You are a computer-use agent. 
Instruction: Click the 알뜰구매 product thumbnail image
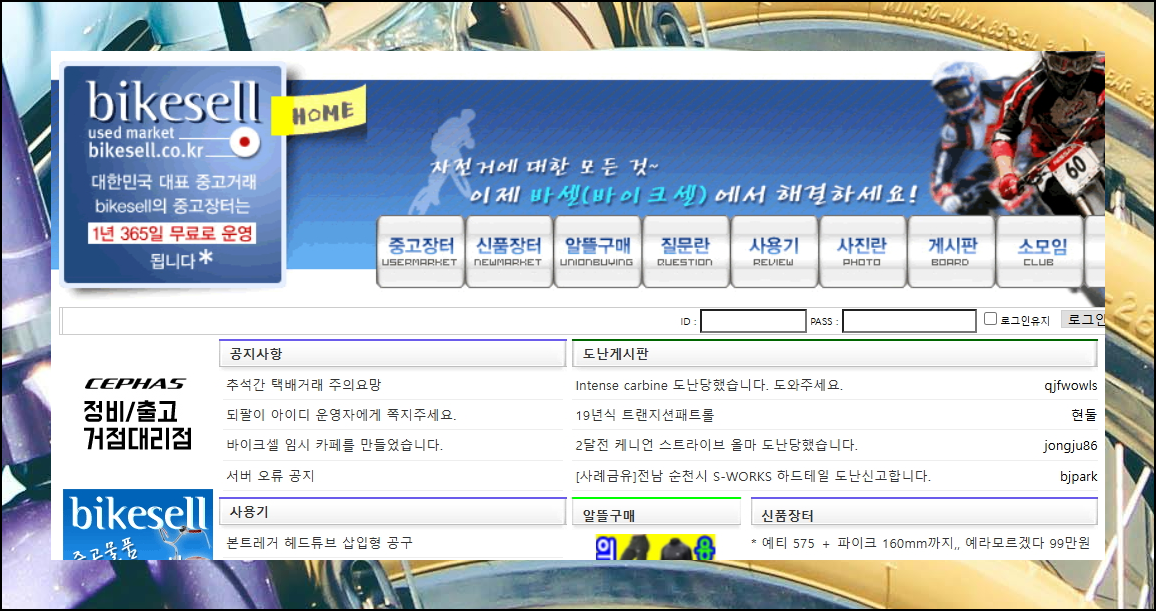click(x=655, y=547)
